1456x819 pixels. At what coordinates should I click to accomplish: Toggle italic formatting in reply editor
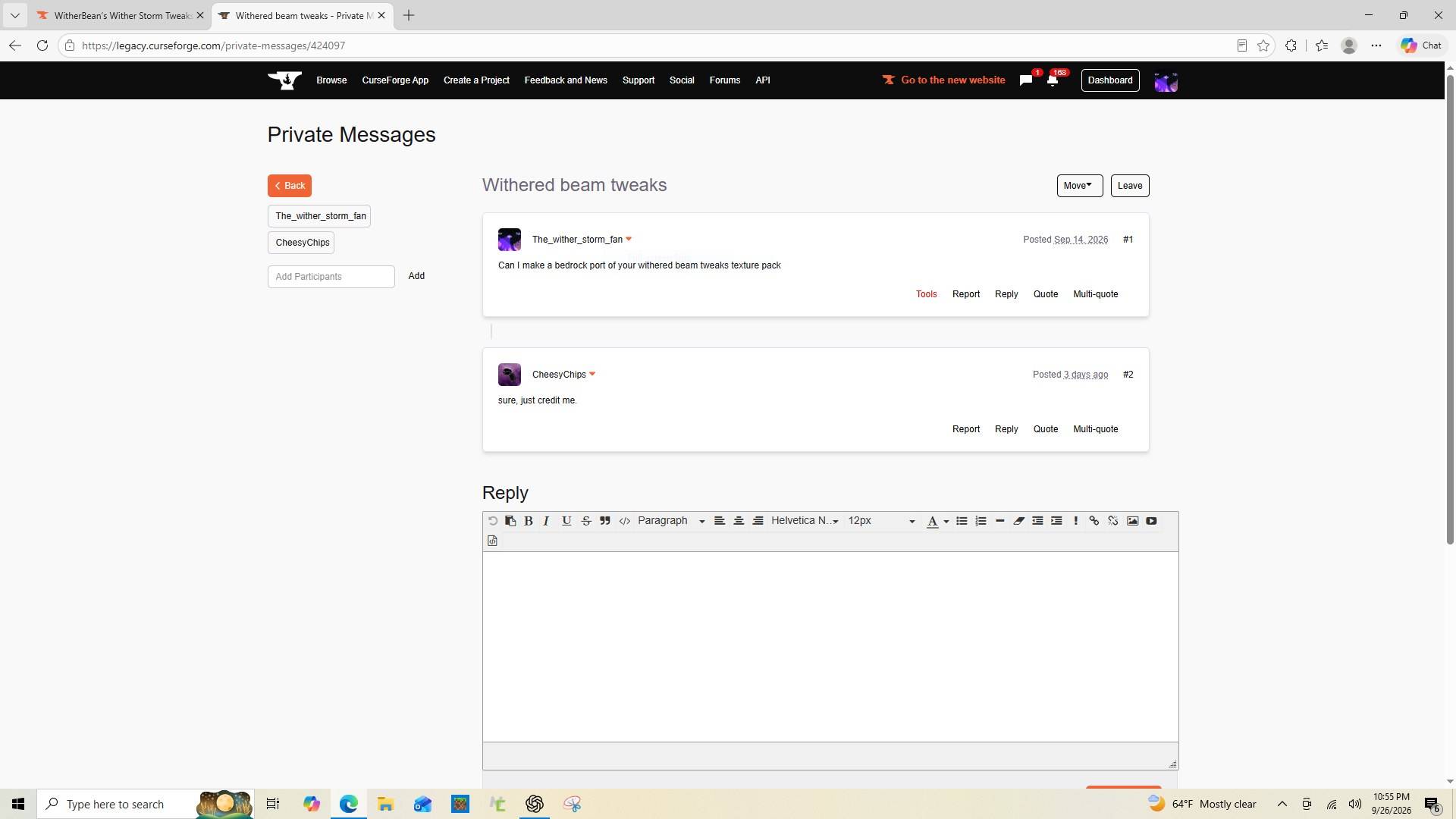pyautogui.click(x=546, y=521)
